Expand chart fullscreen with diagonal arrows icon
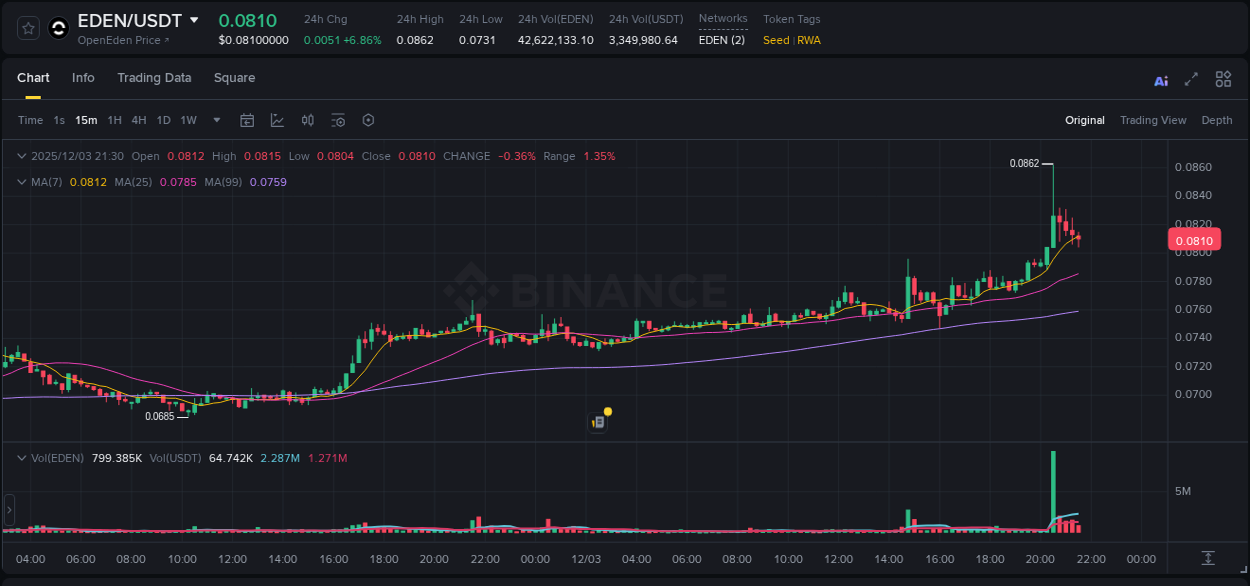The image size is (1250, 586). point(1191,79)
